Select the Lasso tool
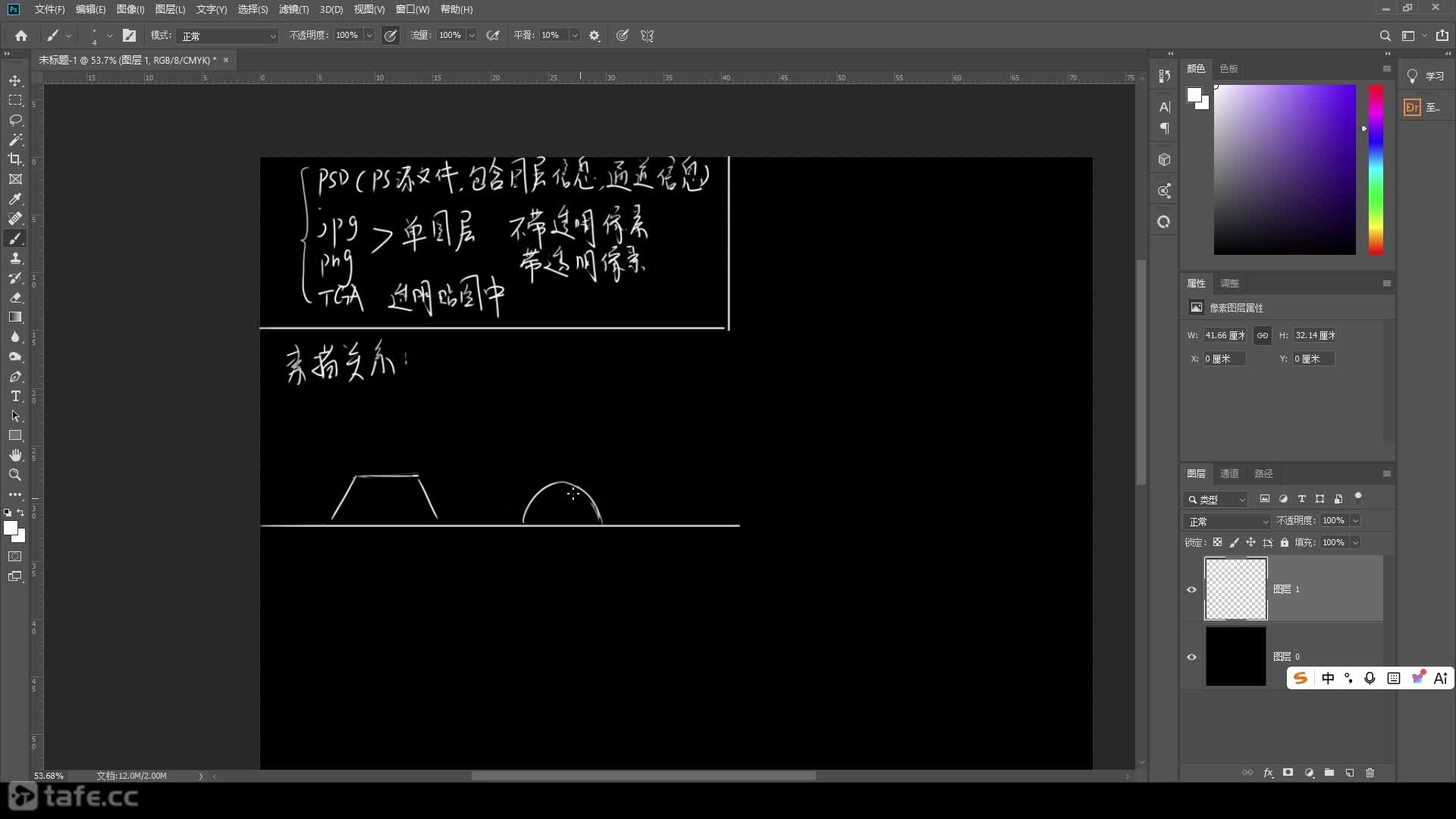 (15, 120)
